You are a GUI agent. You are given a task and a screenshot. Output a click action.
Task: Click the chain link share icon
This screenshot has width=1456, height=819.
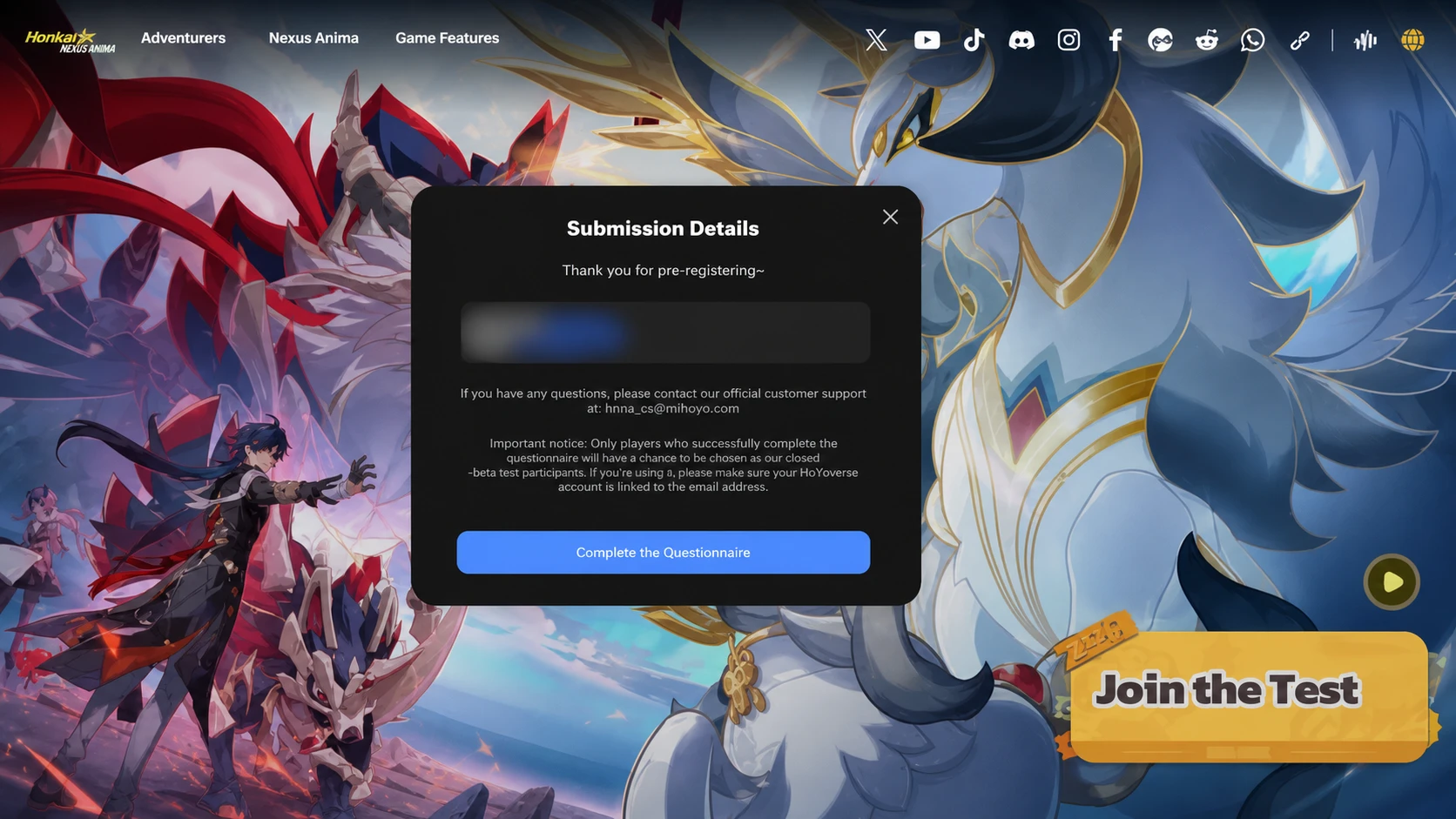[1299, 40]
